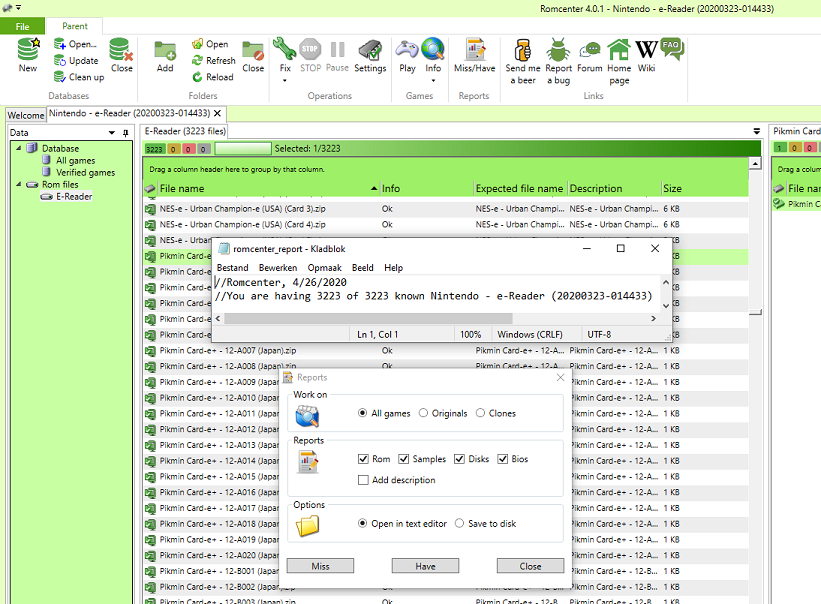821x604 pixels.
Task: Open Bestand menu in Kladblok
Action: pyautogui.click(x=232, y=268)
